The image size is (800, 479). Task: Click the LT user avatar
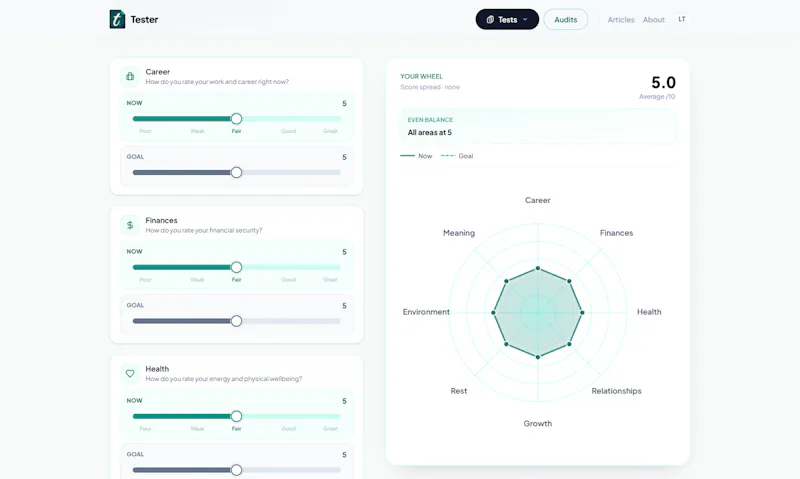tap(682, 19)
